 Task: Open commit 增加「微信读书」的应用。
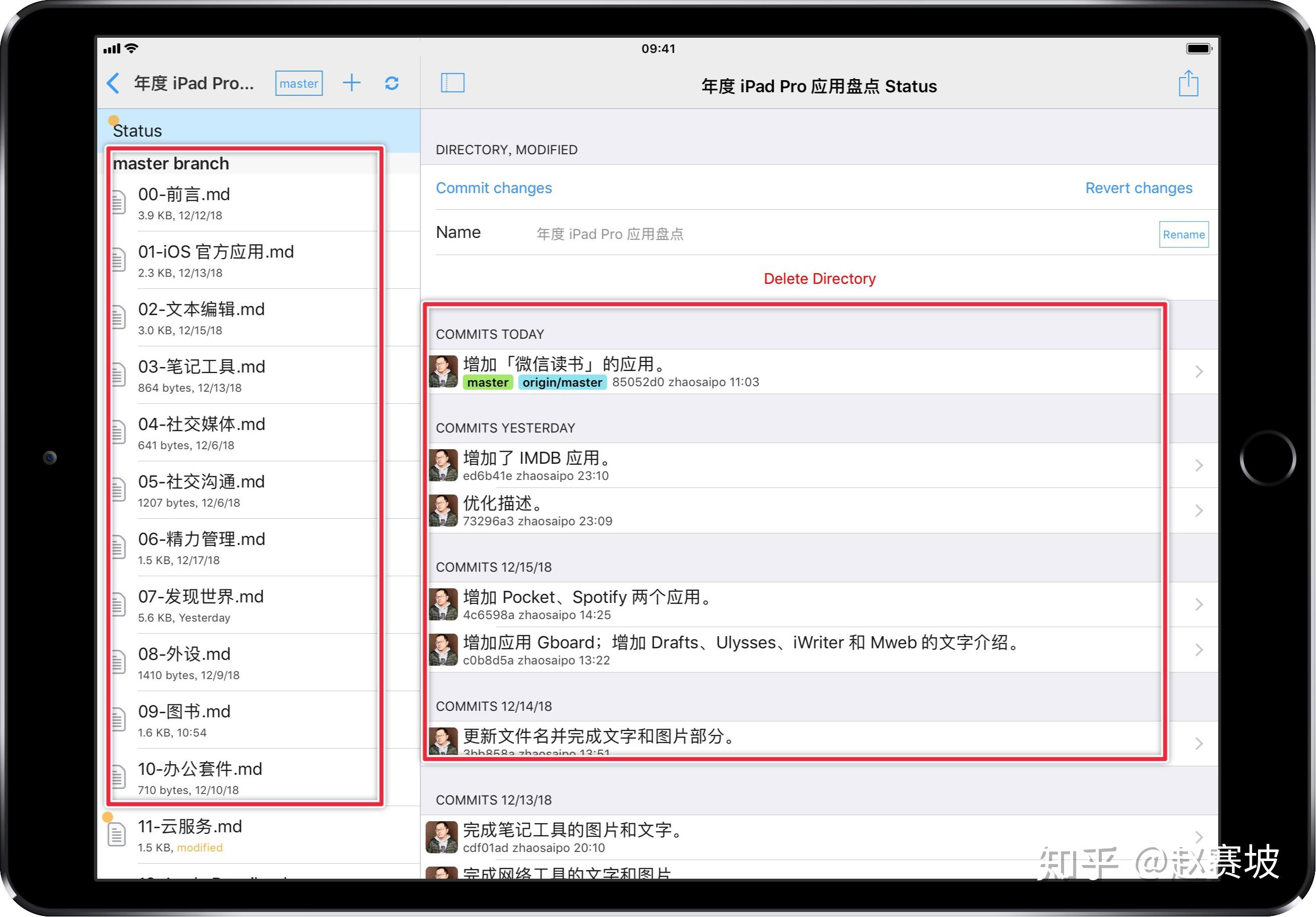coord(819,372)
